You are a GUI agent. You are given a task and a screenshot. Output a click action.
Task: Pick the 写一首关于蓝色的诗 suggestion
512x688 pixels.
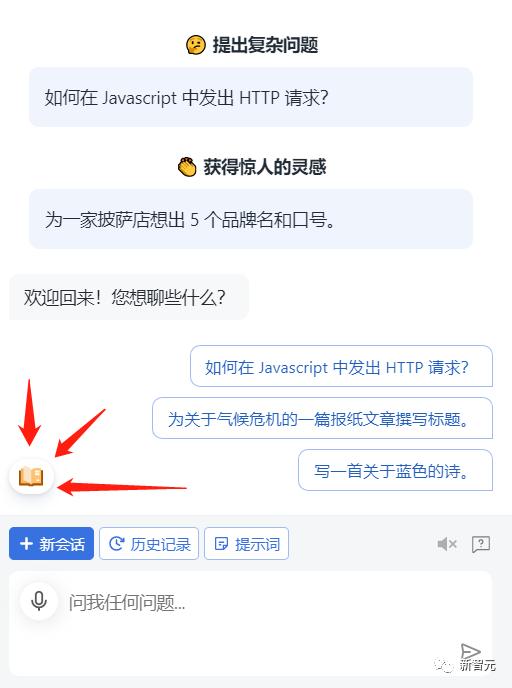pos(395,470)
